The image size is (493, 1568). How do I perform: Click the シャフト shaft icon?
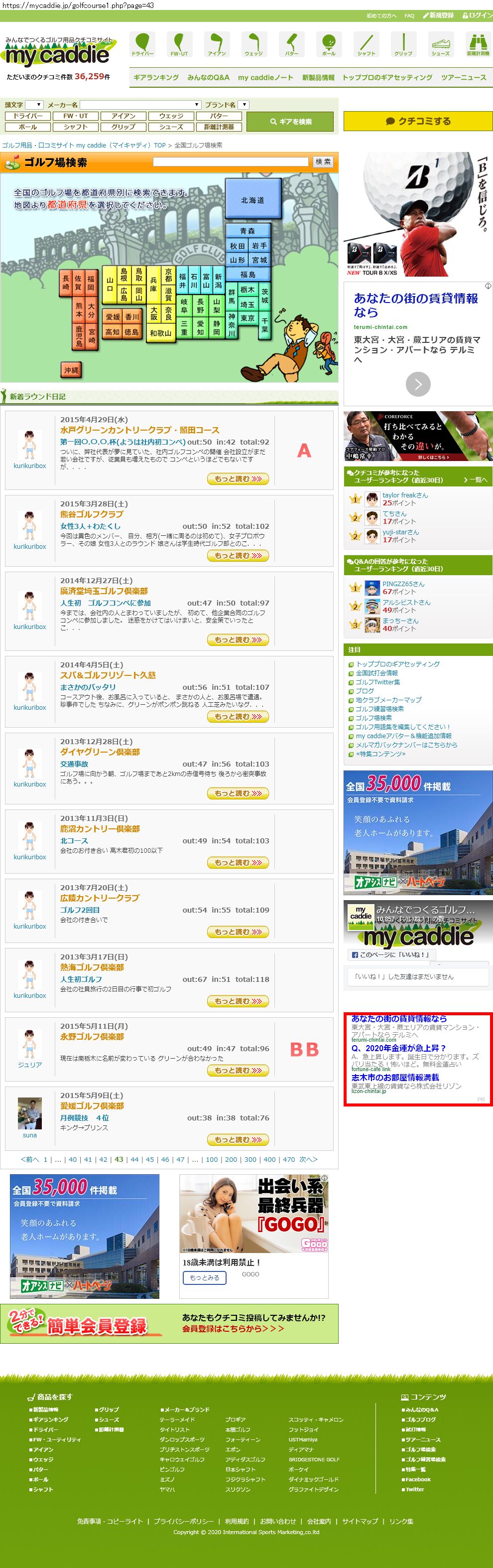tap(366, 44)
